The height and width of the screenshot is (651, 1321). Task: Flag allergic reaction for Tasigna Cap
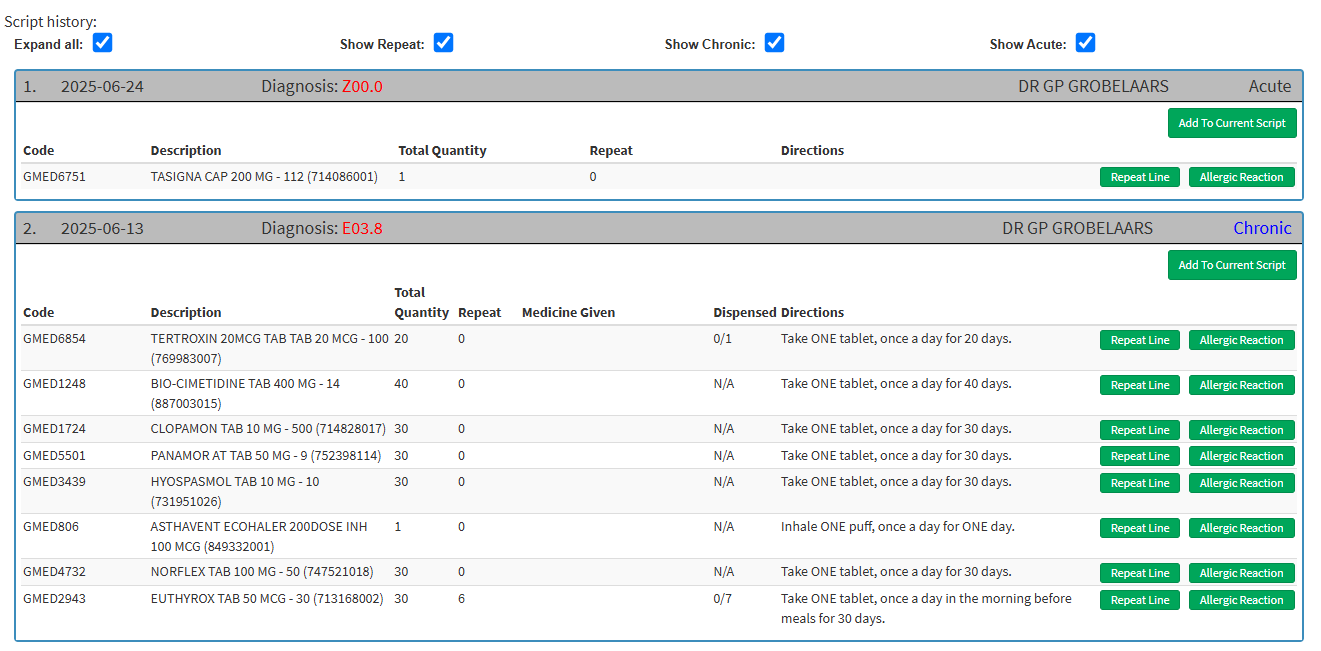(x=1241, y=177)
